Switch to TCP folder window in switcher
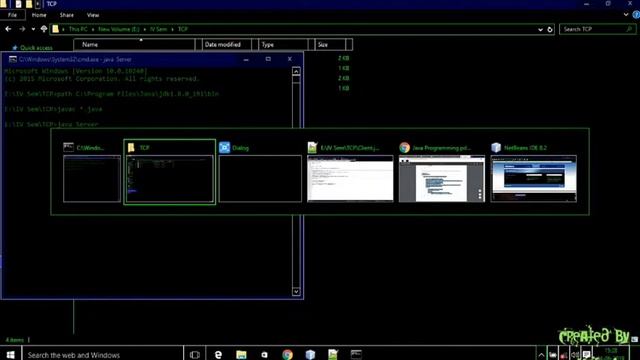640x360 pixels. click(x=169, y=172)
